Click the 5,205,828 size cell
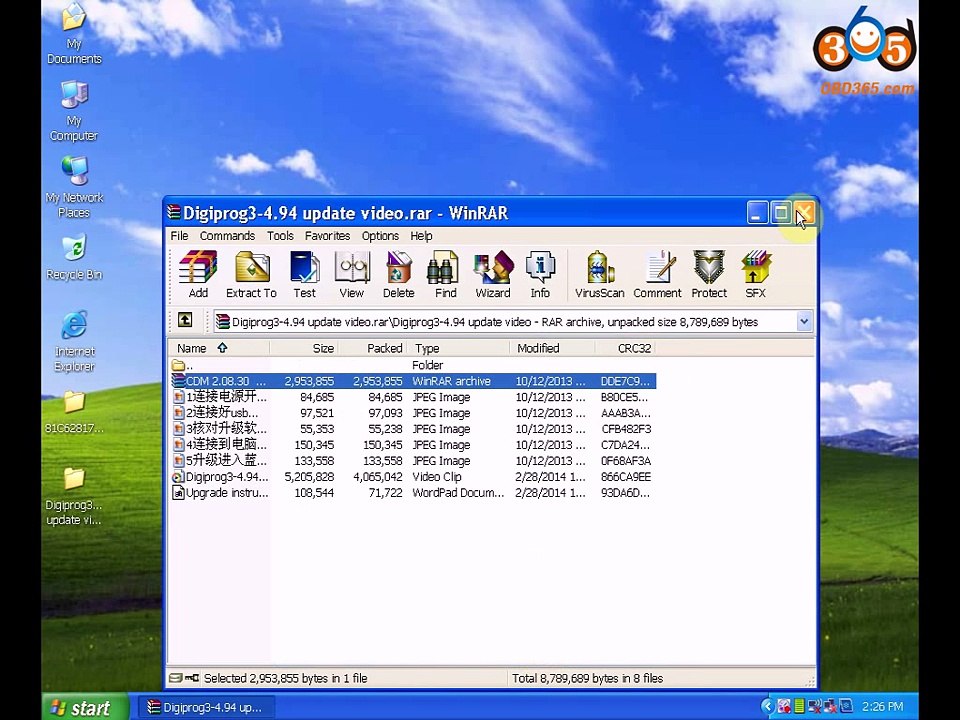960x720 pixels. pos(309,476)
